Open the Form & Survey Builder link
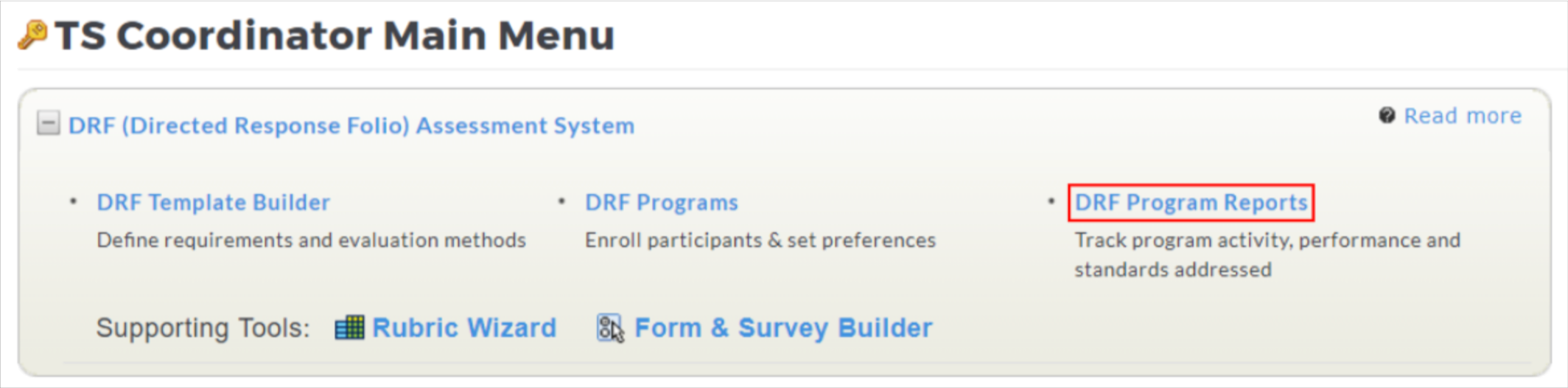 [x=783, y=328]
